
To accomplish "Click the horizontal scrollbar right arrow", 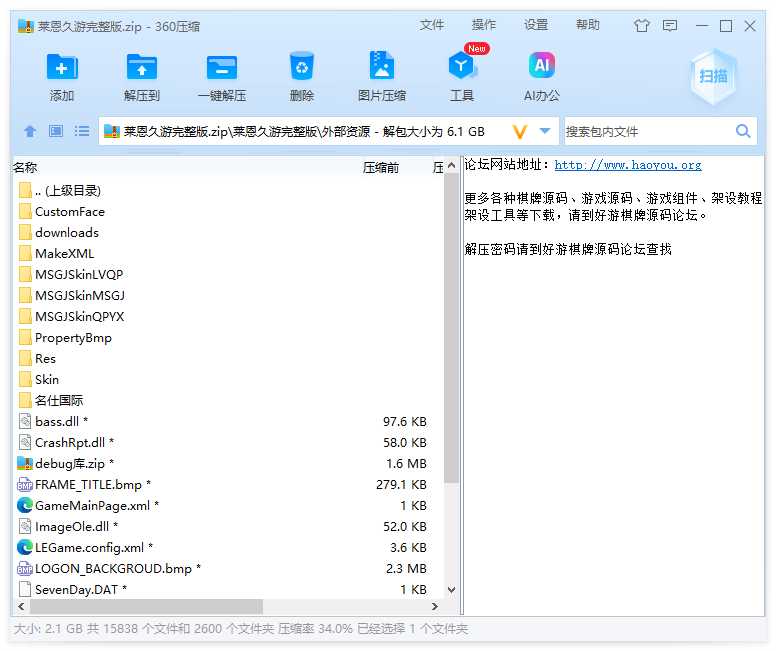I will coord(435,606).
